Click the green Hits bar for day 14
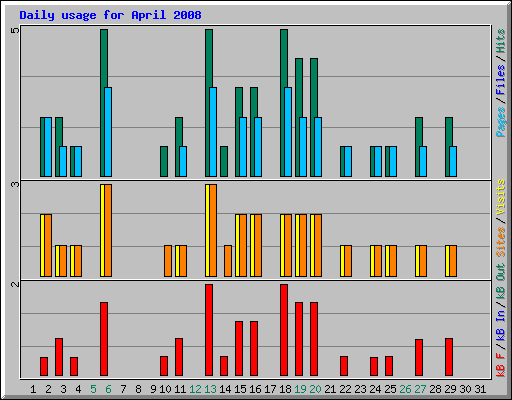Viewport: 512px width, 400px height. 224,161
